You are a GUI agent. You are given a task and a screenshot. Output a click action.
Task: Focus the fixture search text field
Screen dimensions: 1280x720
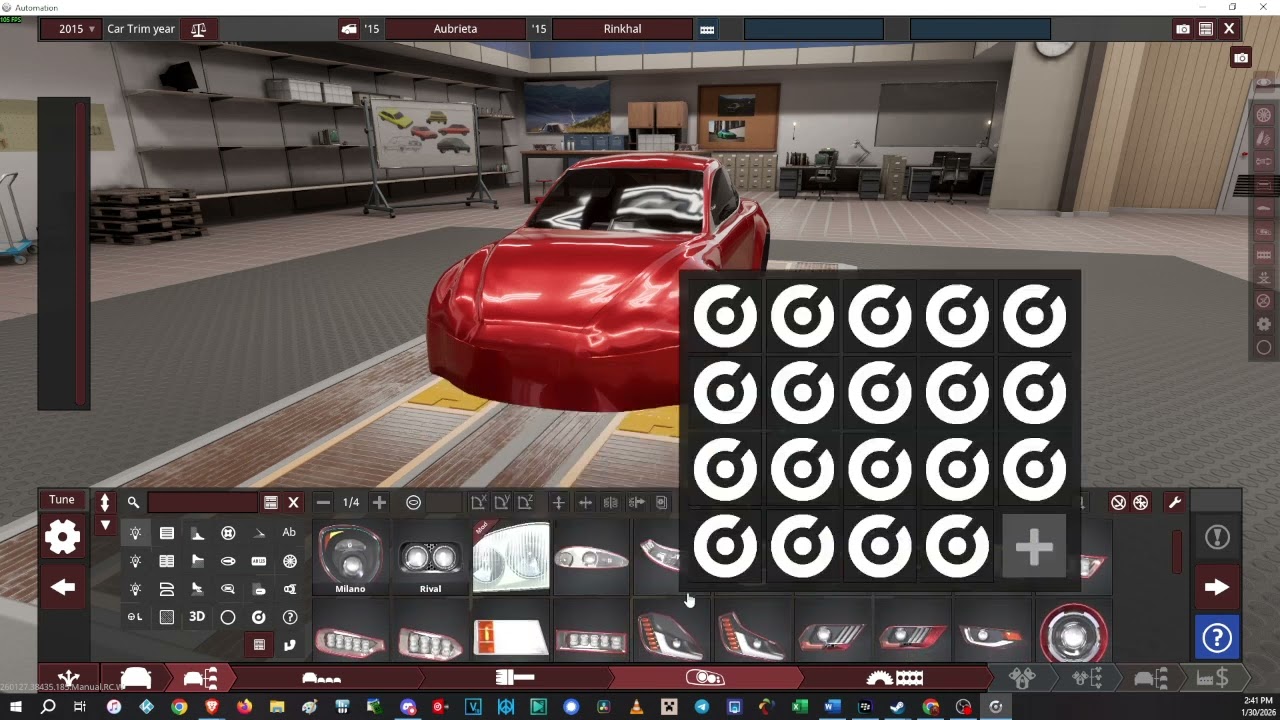[x=203, y=502]
